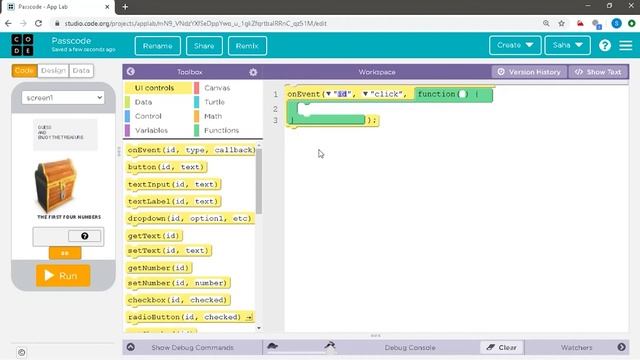Click the copyright icon at bottom left

tap(22, 352)
